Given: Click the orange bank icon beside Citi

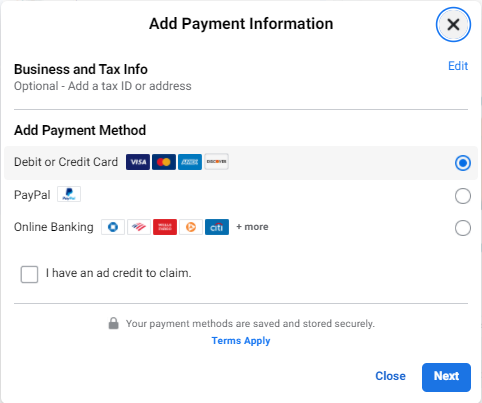Looking at the screenshot, I should [191, 227].
